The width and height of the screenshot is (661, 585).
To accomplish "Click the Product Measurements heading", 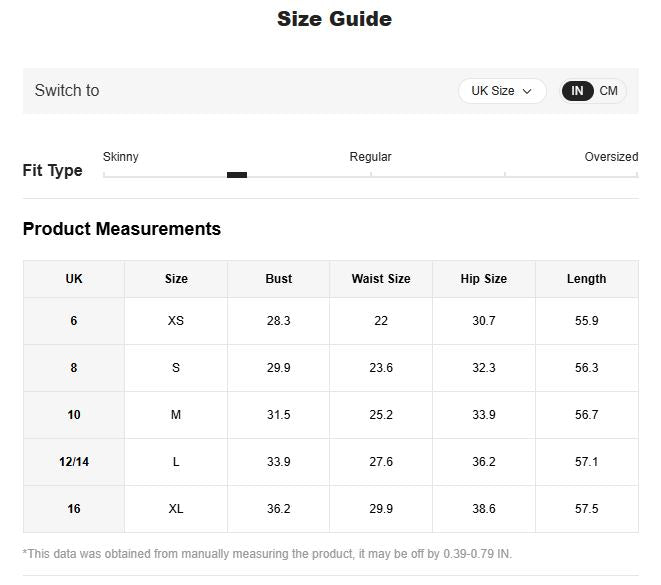I will tap(122, 229).
